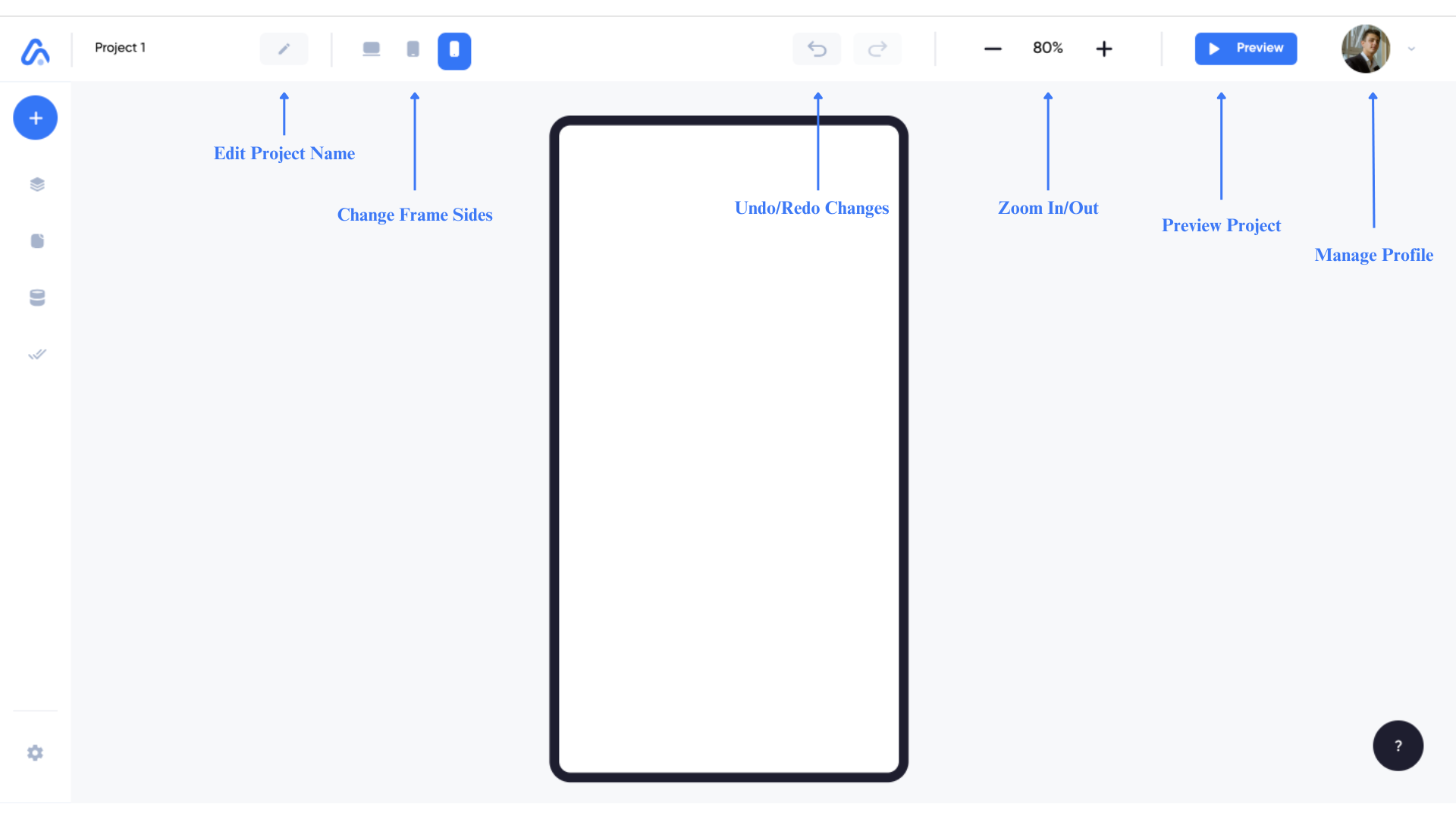Screen dimensions: 1456x819
Task: Click the pen/edit tool icon
Action: (284, 49)
